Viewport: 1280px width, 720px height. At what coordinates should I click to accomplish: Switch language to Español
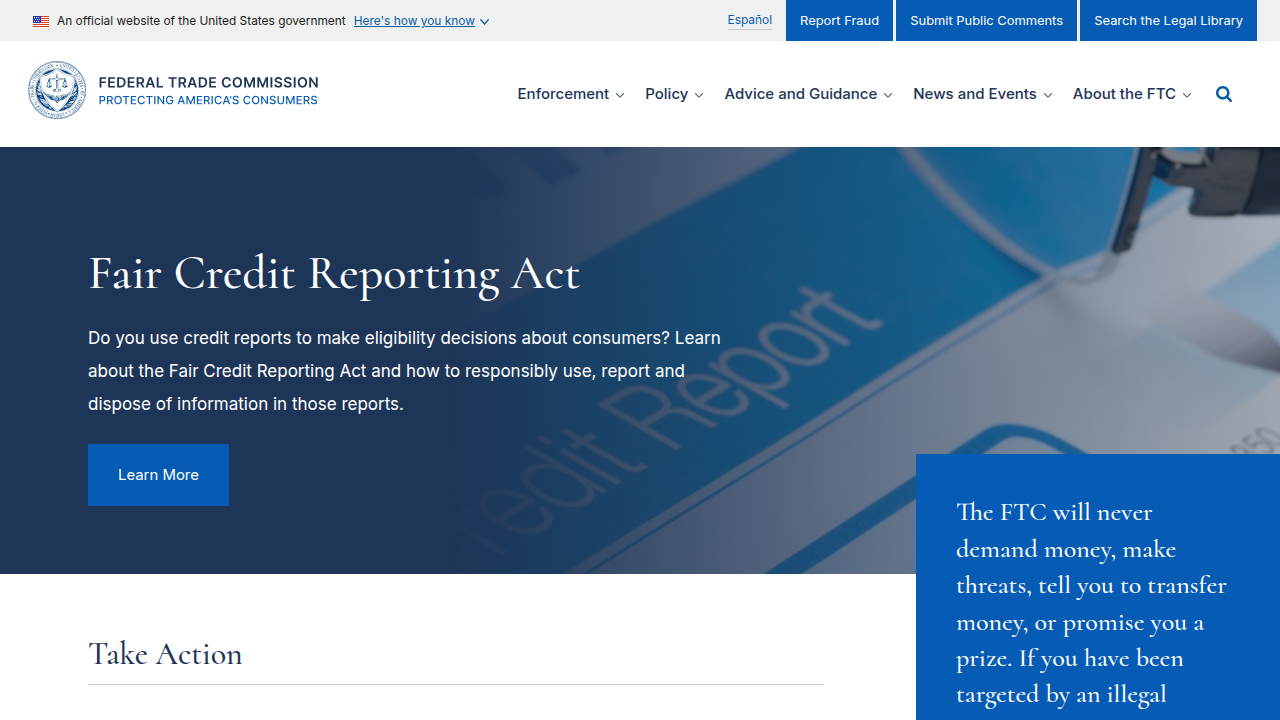pyautogui.click(x=750, y=20)
